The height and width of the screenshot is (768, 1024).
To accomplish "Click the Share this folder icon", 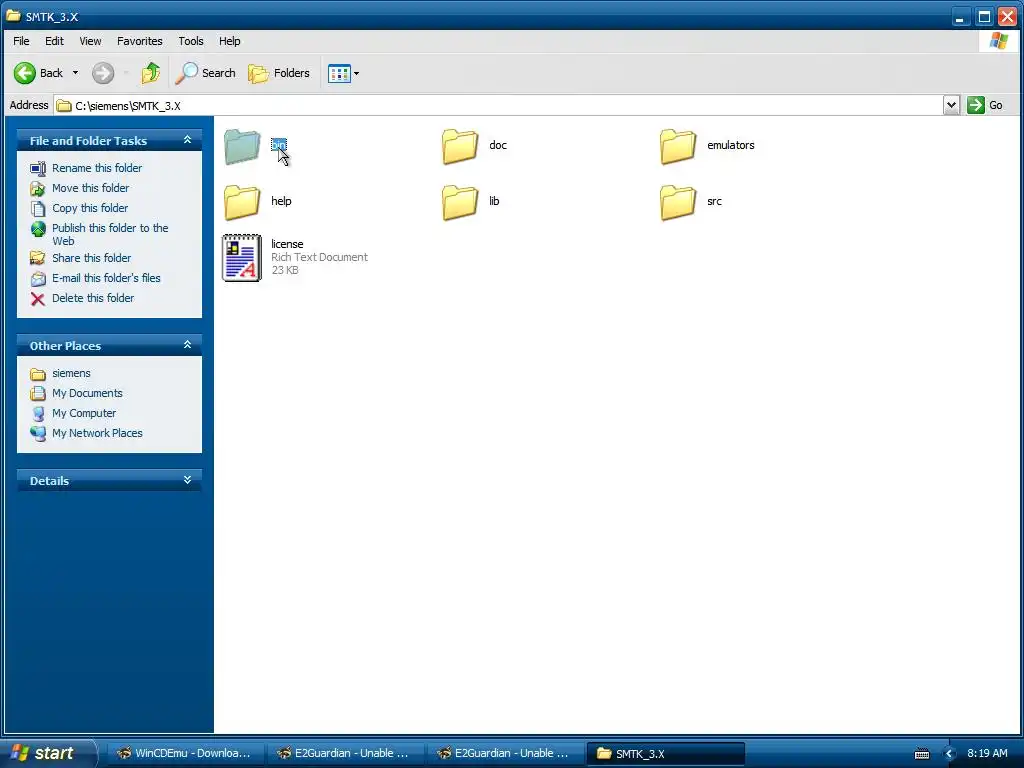I will (x=38, y=259).
